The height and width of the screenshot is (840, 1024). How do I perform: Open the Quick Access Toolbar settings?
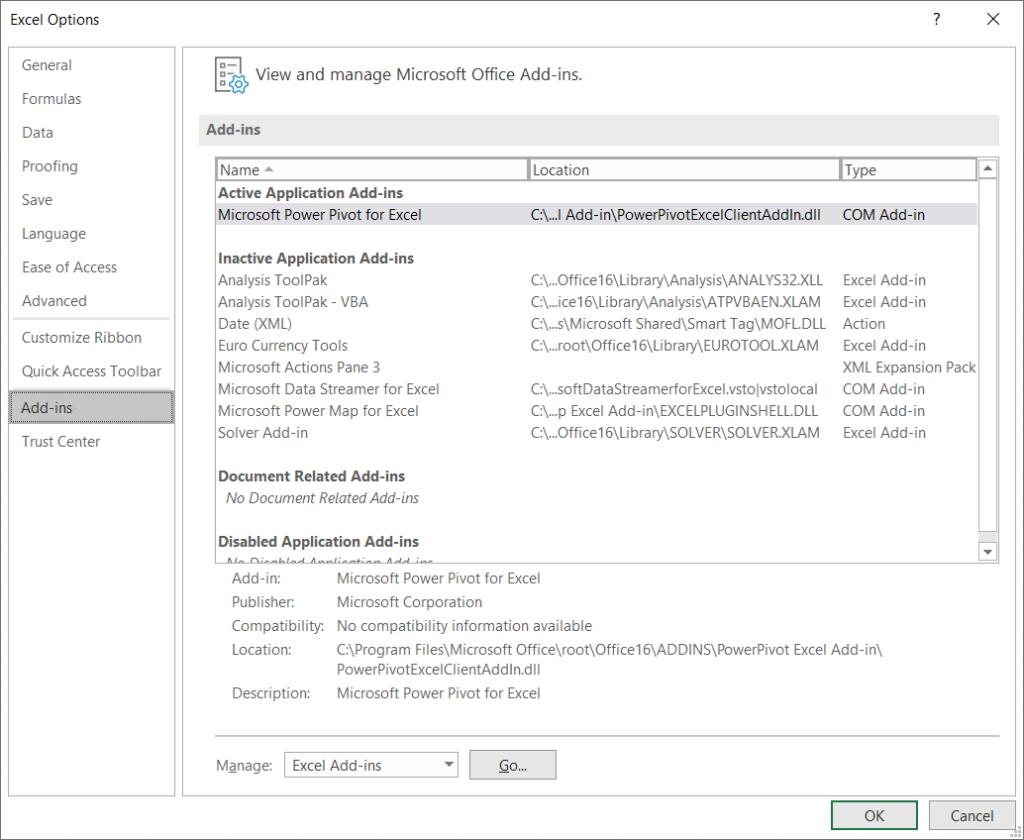[x=89, y=371]
